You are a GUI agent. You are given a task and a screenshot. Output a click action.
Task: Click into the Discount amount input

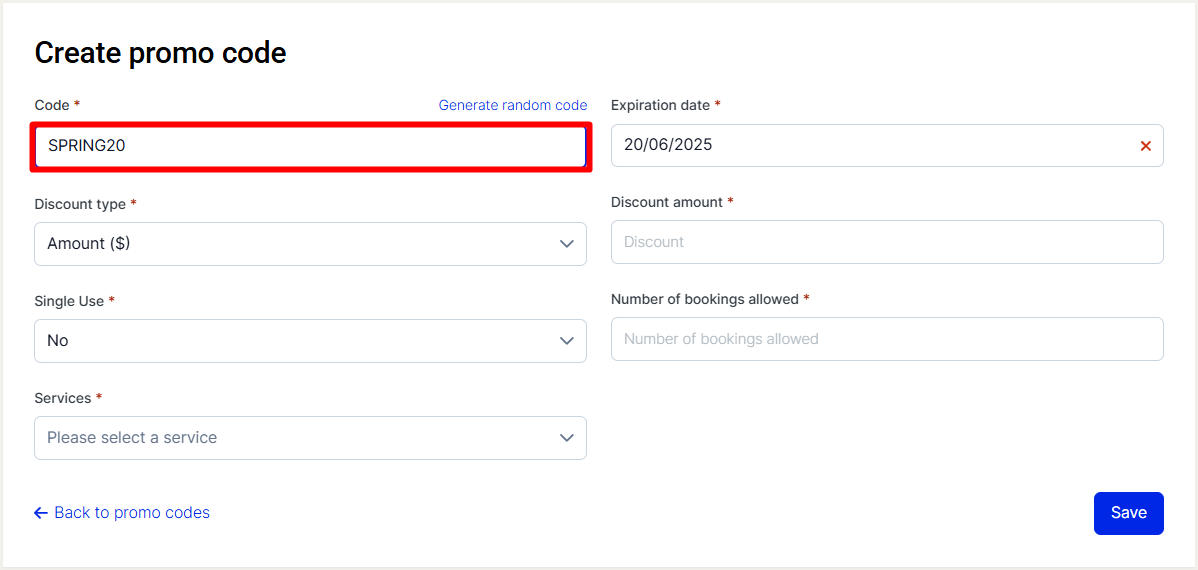point(887,242)
